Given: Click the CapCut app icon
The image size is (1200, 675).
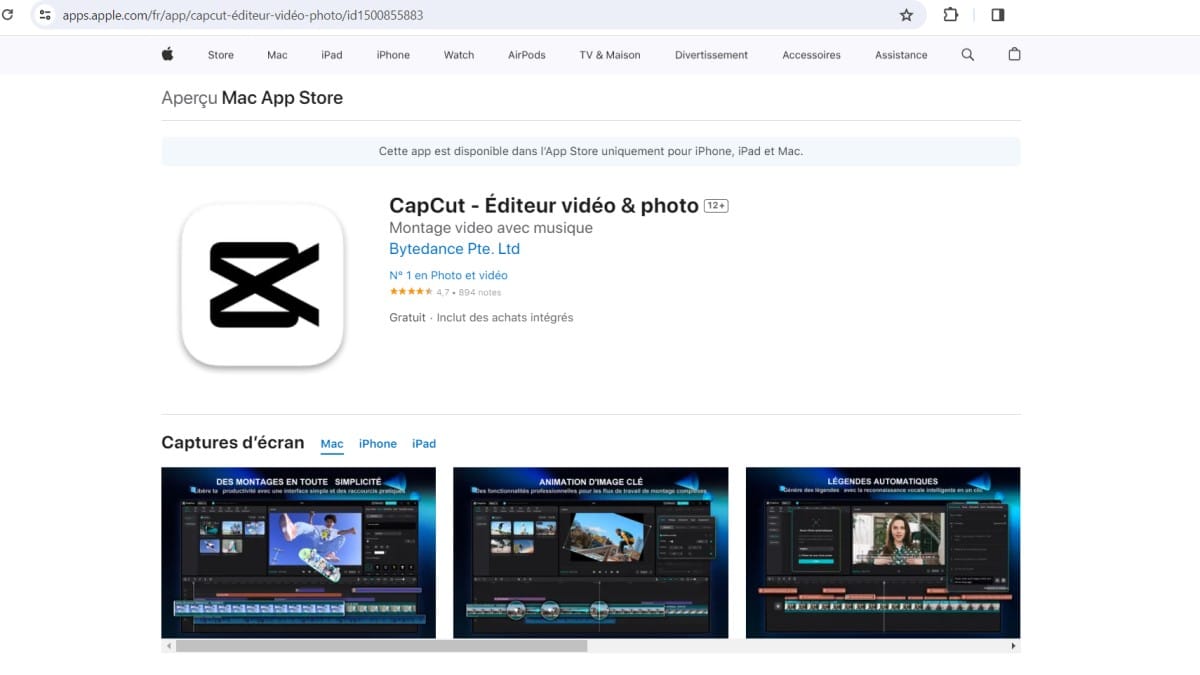Looking at the screenshot, I should tap(263, 285).
